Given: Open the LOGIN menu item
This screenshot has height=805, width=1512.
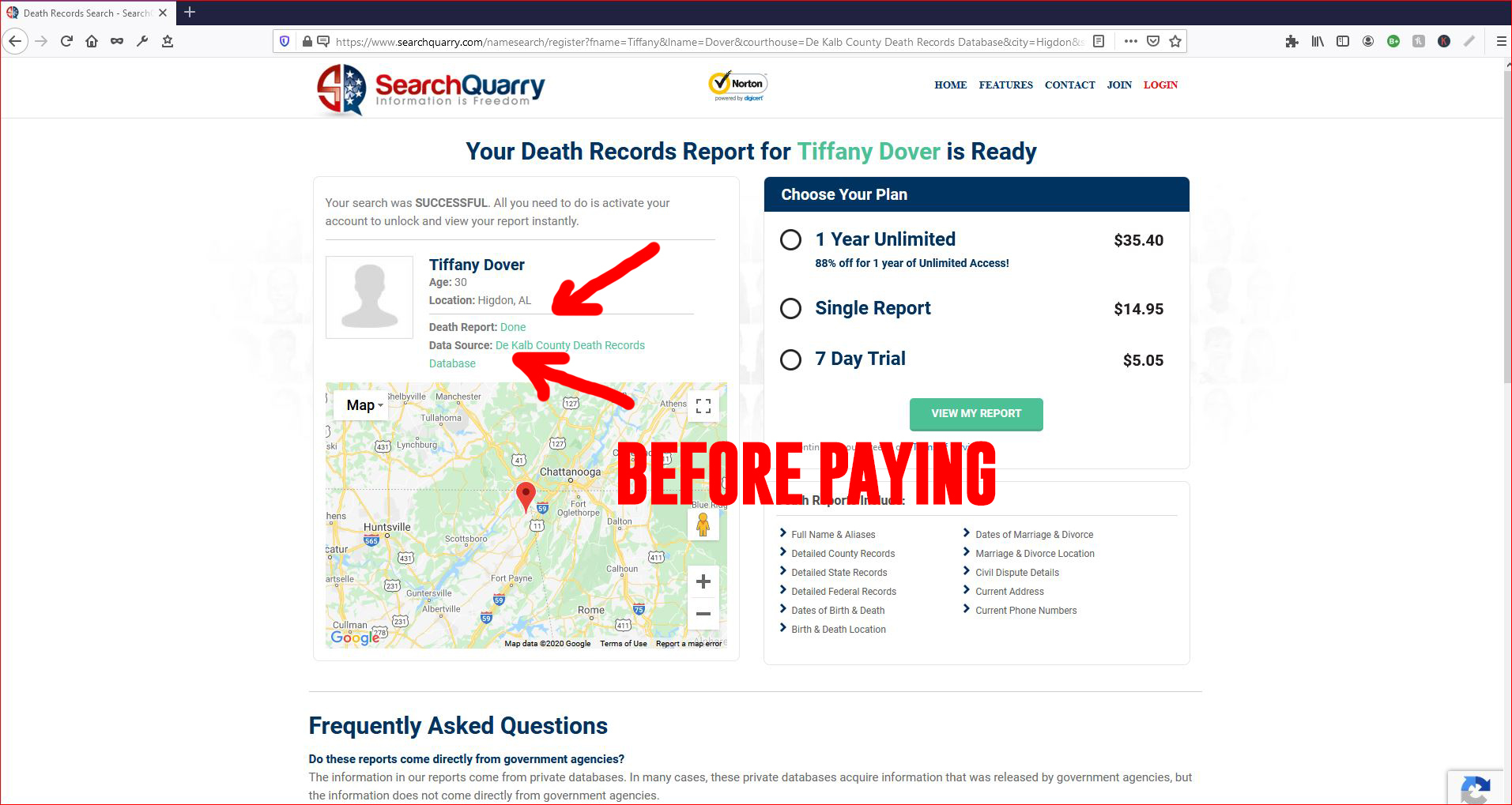Looking at the screenshot, I should point(1160,85).
